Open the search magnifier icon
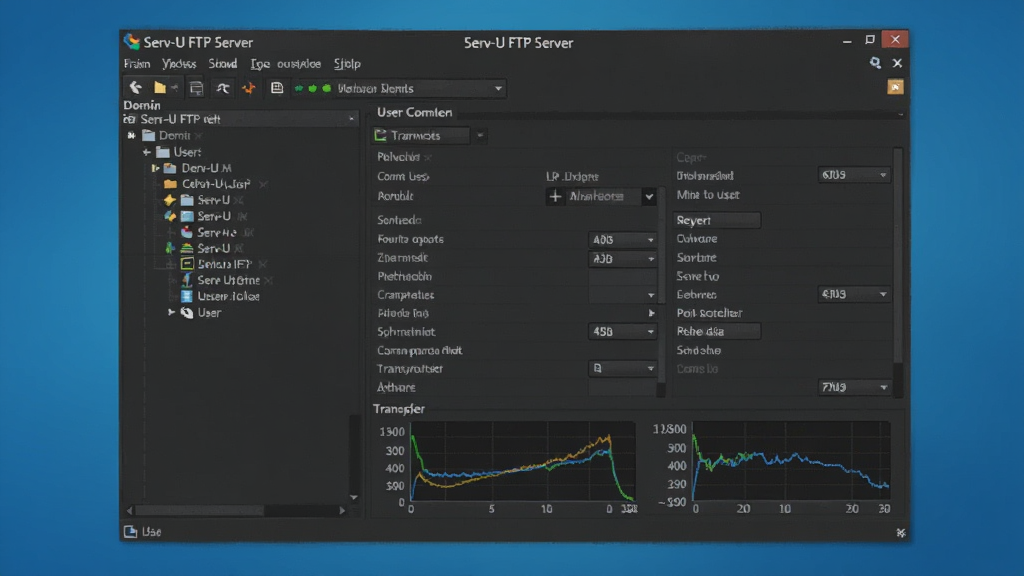 pos(875,63)
